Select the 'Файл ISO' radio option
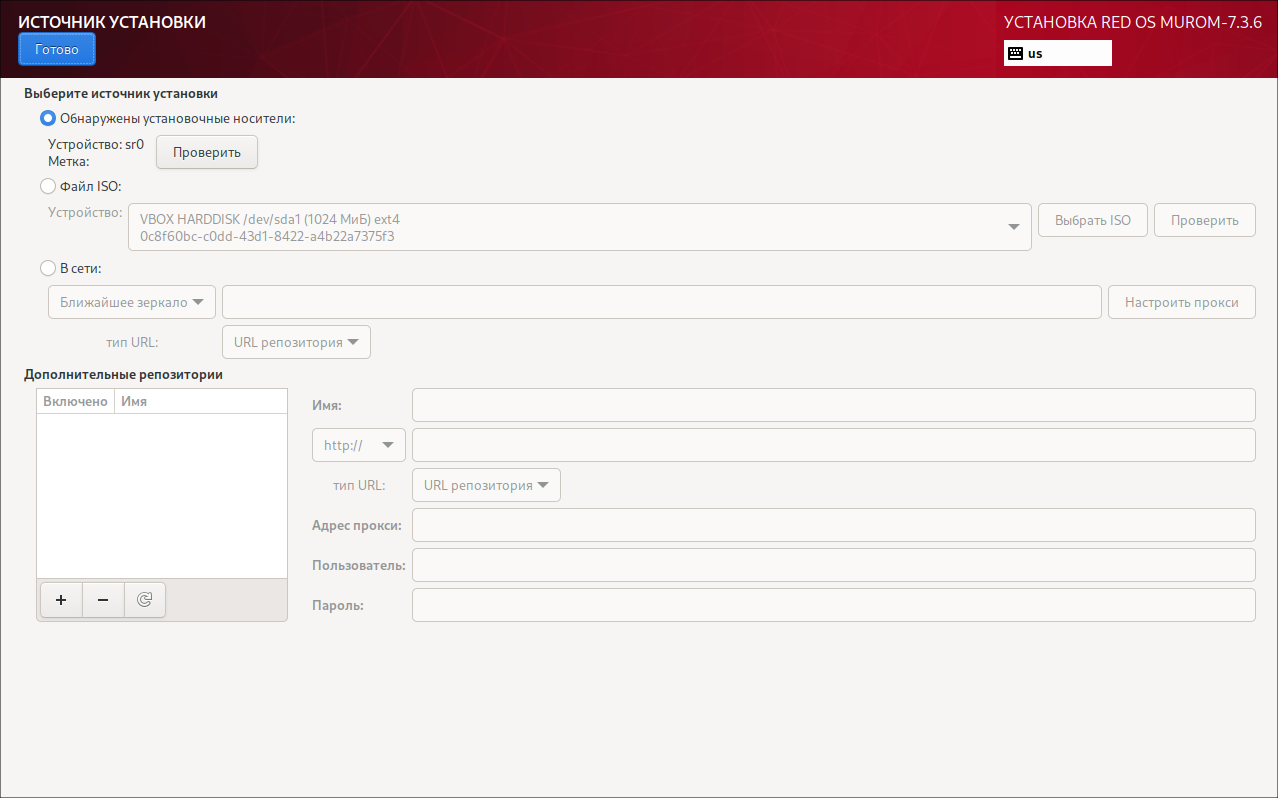 pyautogui.click(x=48, y=185)
